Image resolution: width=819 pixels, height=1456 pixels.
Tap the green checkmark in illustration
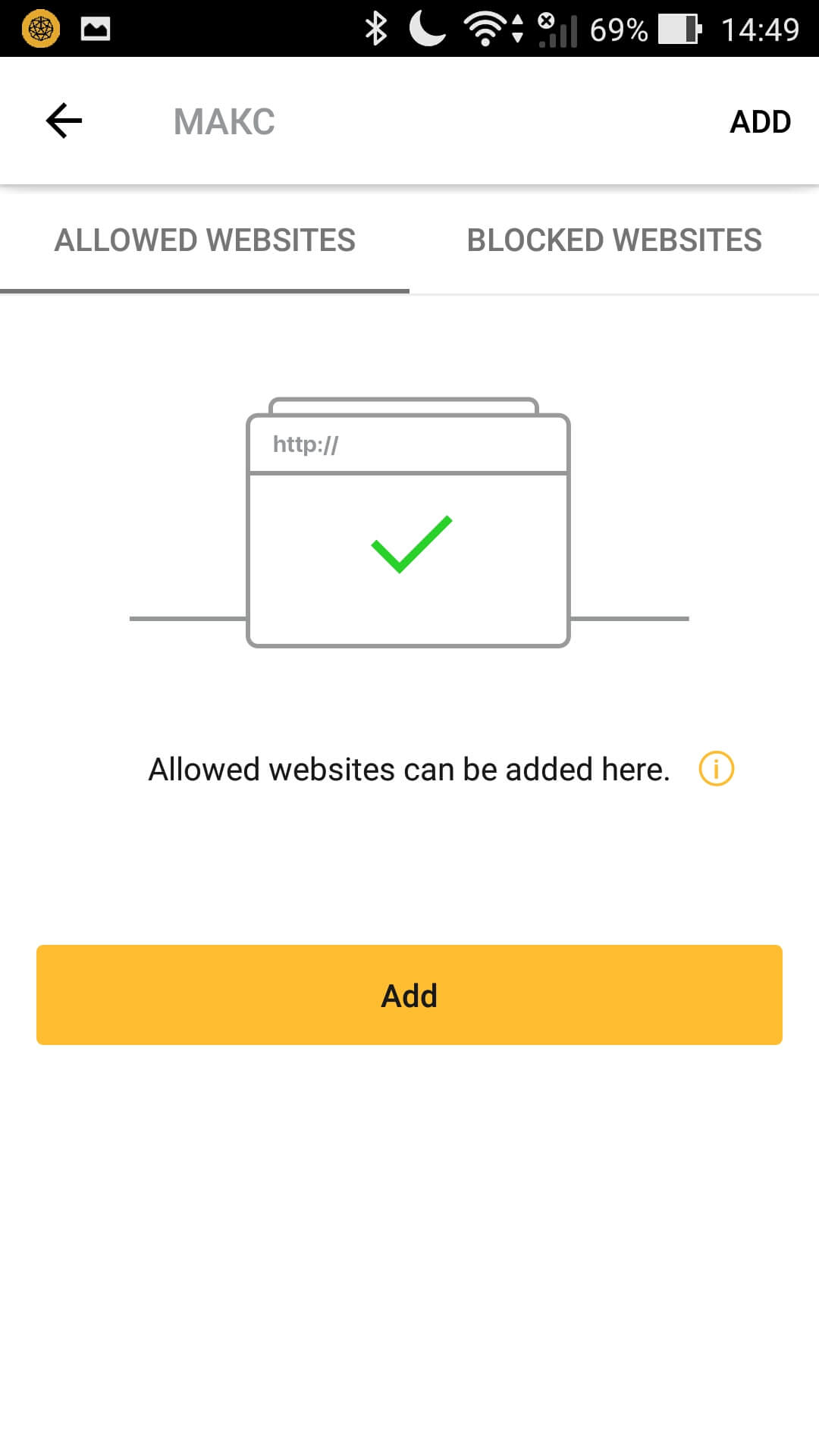coord(412,544)
